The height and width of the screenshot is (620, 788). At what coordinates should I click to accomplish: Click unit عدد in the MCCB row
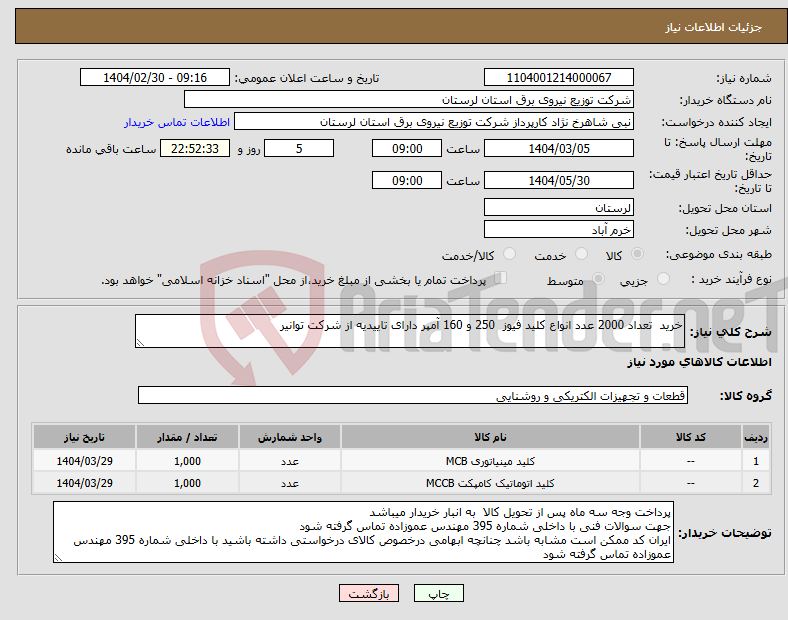tap(290, 483)
